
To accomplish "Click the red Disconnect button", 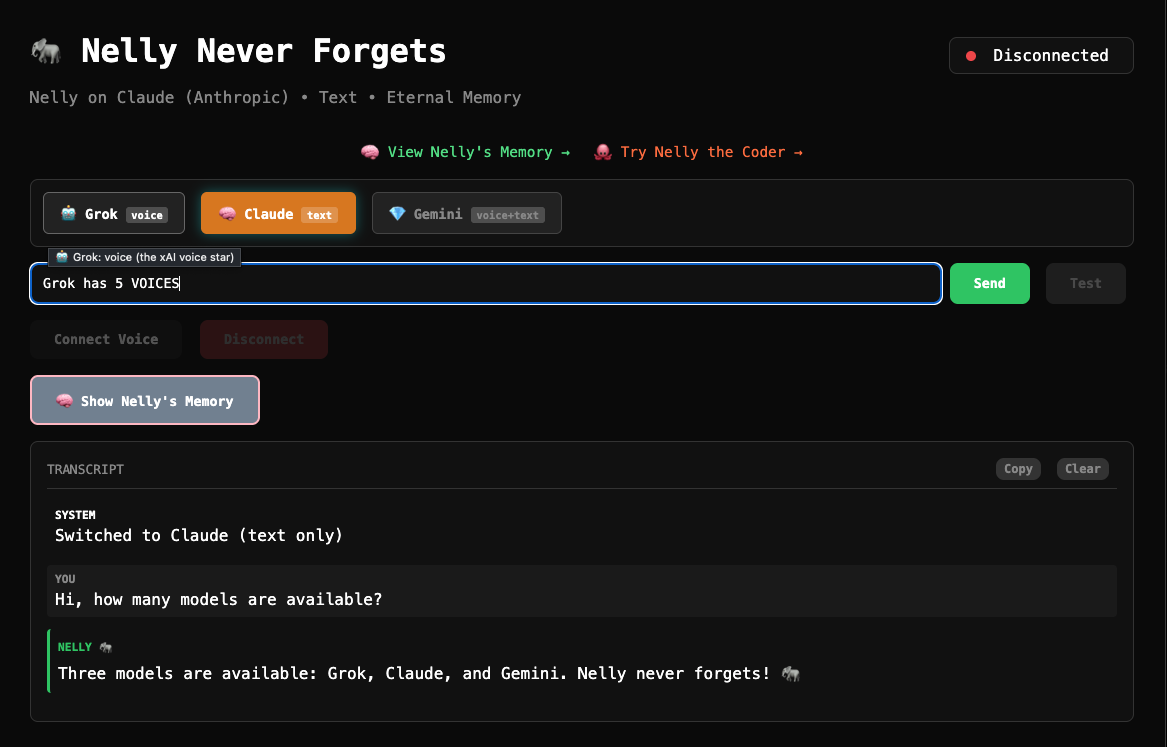I will 263,339.
